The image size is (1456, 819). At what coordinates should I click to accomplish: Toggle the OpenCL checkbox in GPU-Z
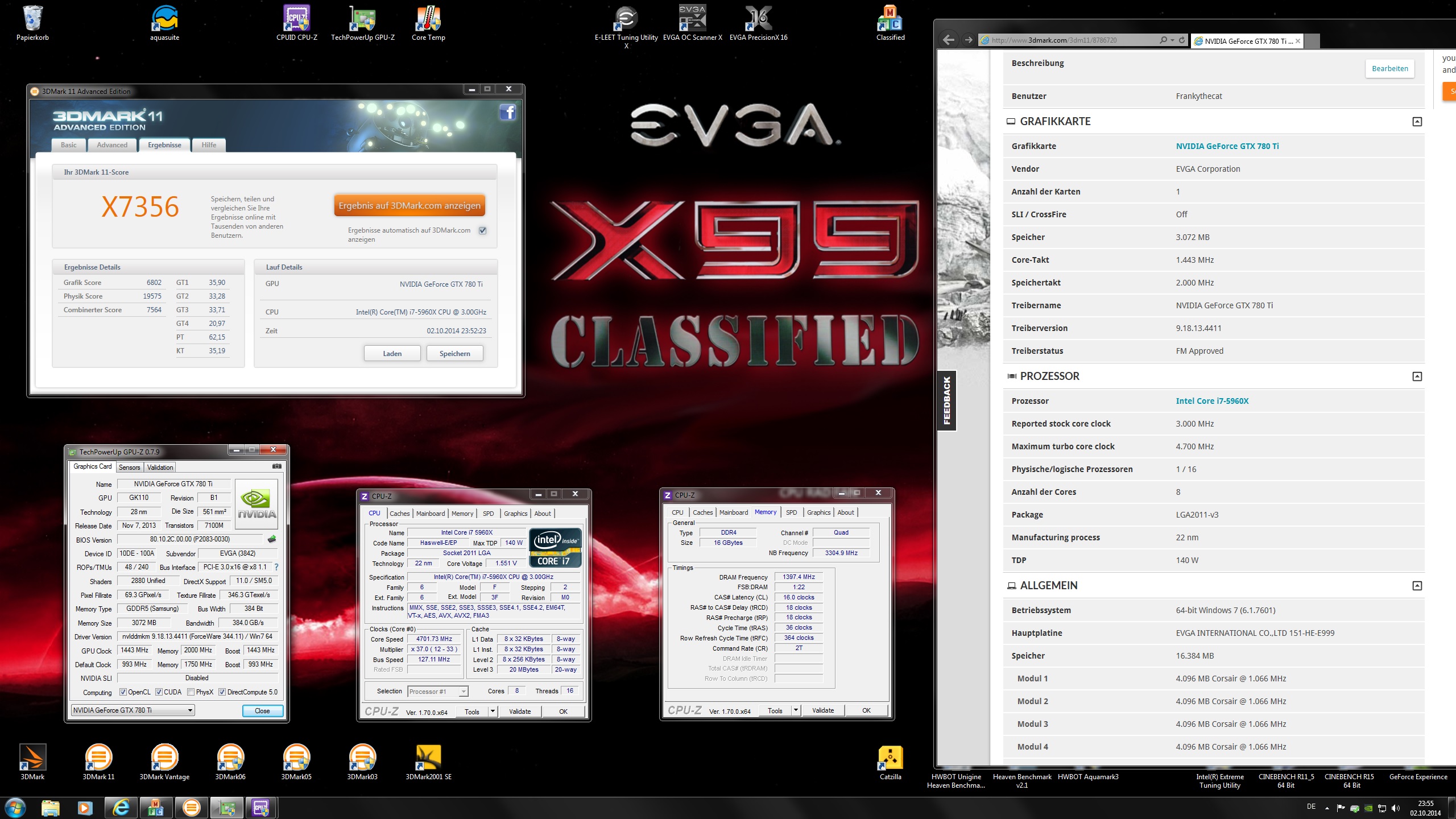pyautogui.click(x=123, y=692)
